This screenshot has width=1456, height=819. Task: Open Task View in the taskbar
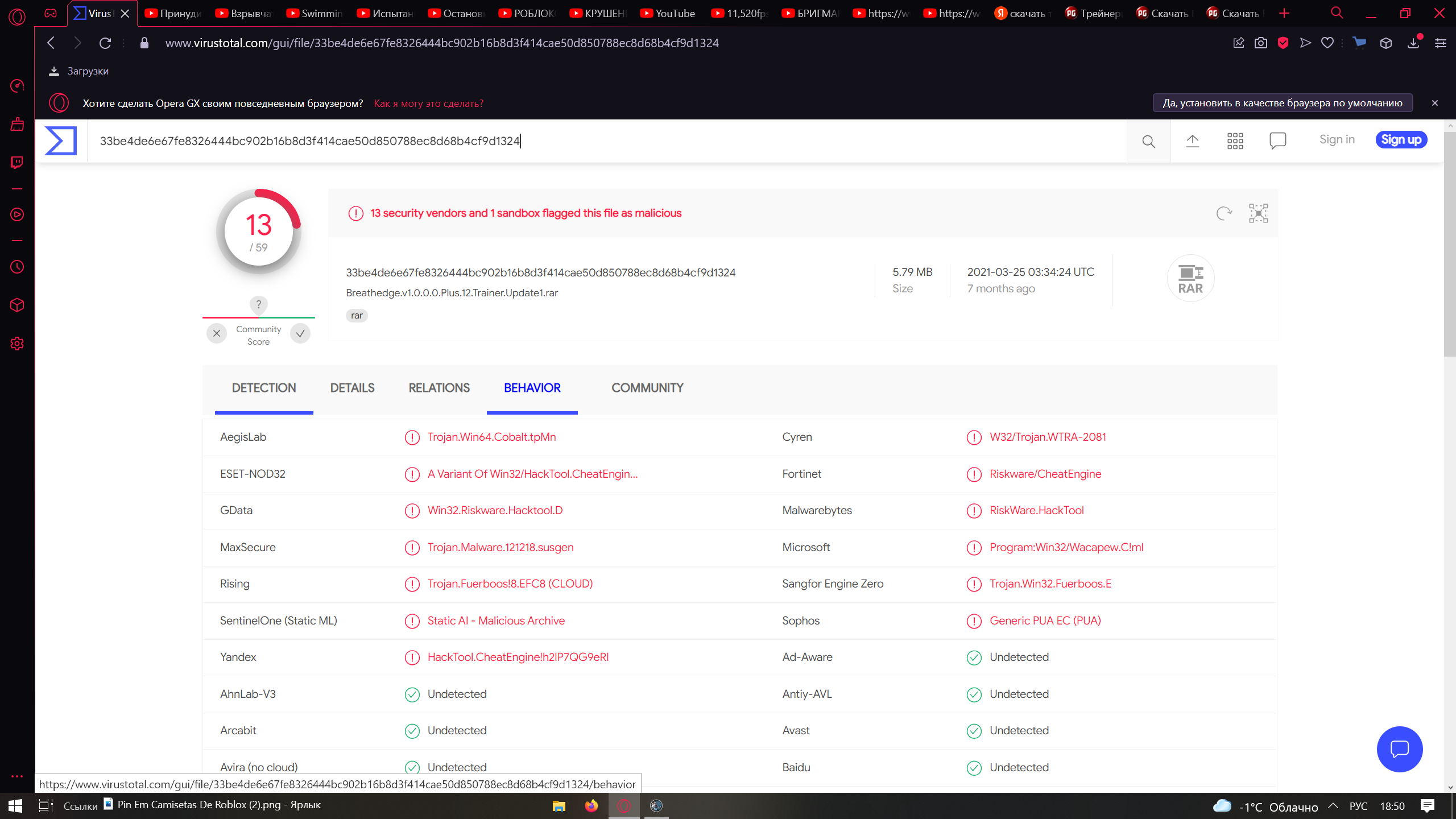[x=45, y=806]
